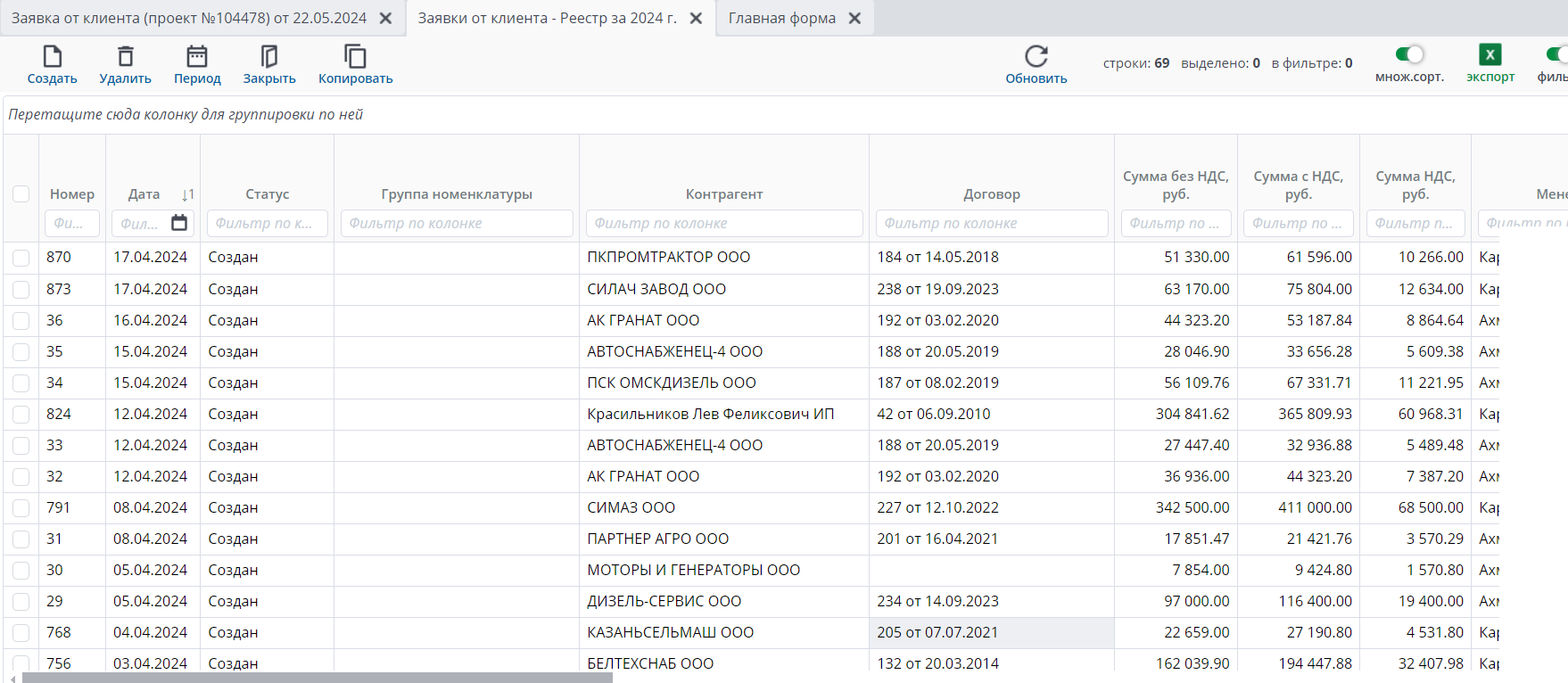Refresh the list with Обновить icon
Viewport: 1568px width, 683px height.
[x=1036, y=57]
